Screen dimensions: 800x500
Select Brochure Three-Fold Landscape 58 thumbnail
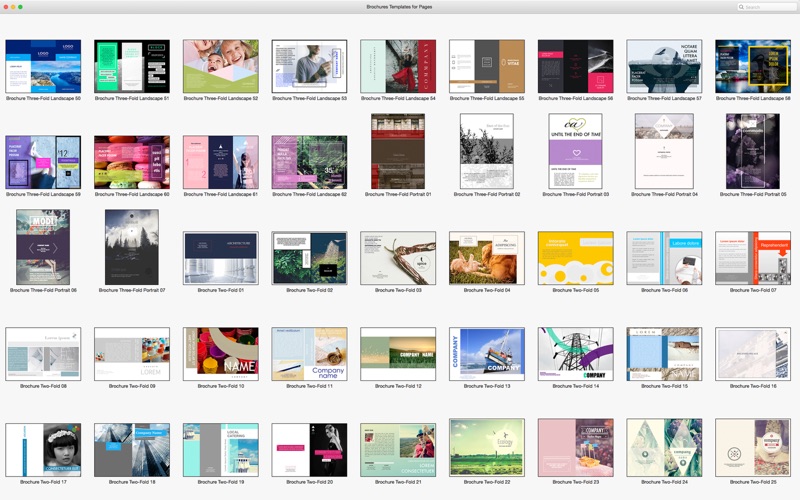tap(753, 66)
